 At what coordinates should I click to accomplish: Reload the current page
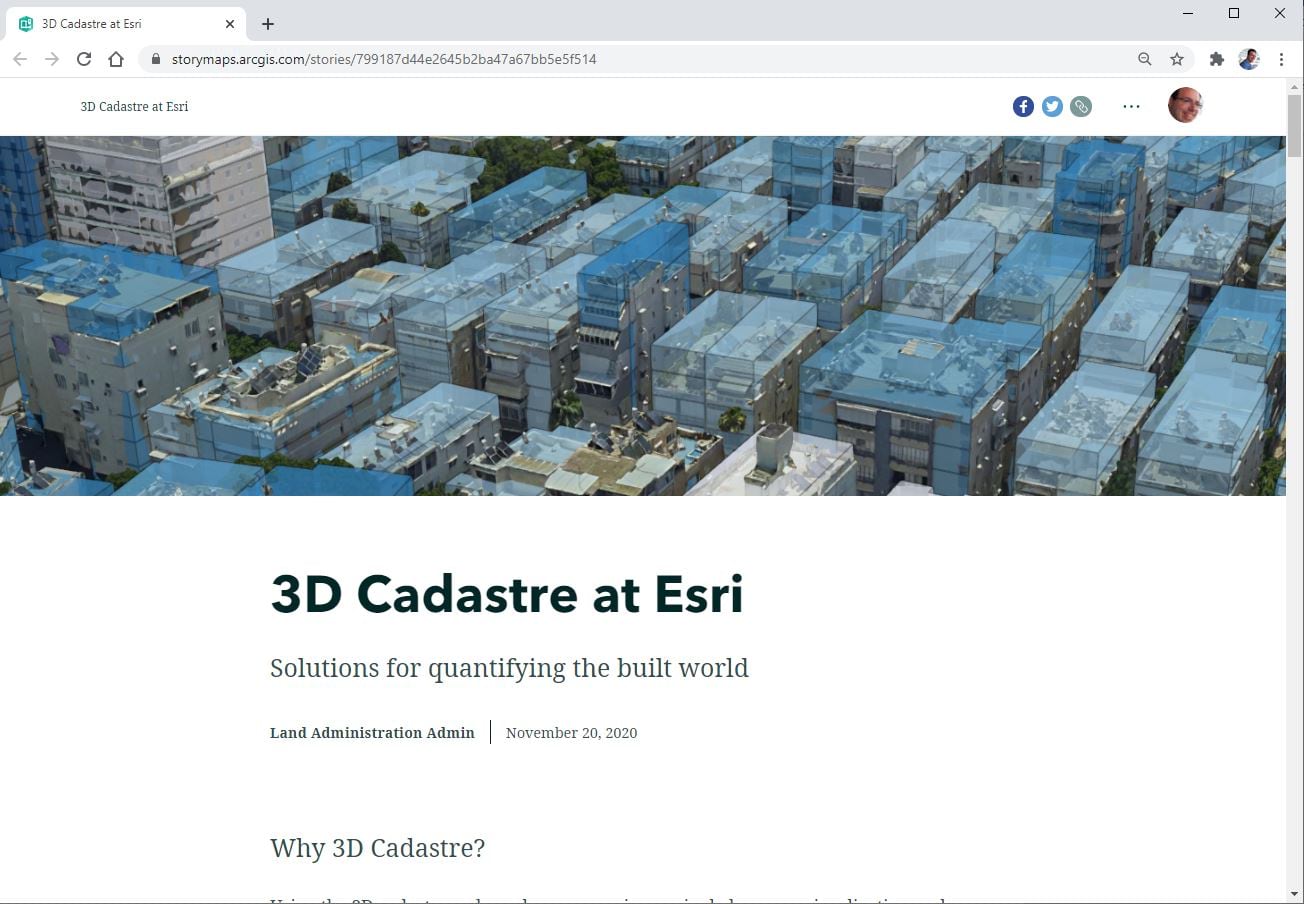tap(84, 59)
